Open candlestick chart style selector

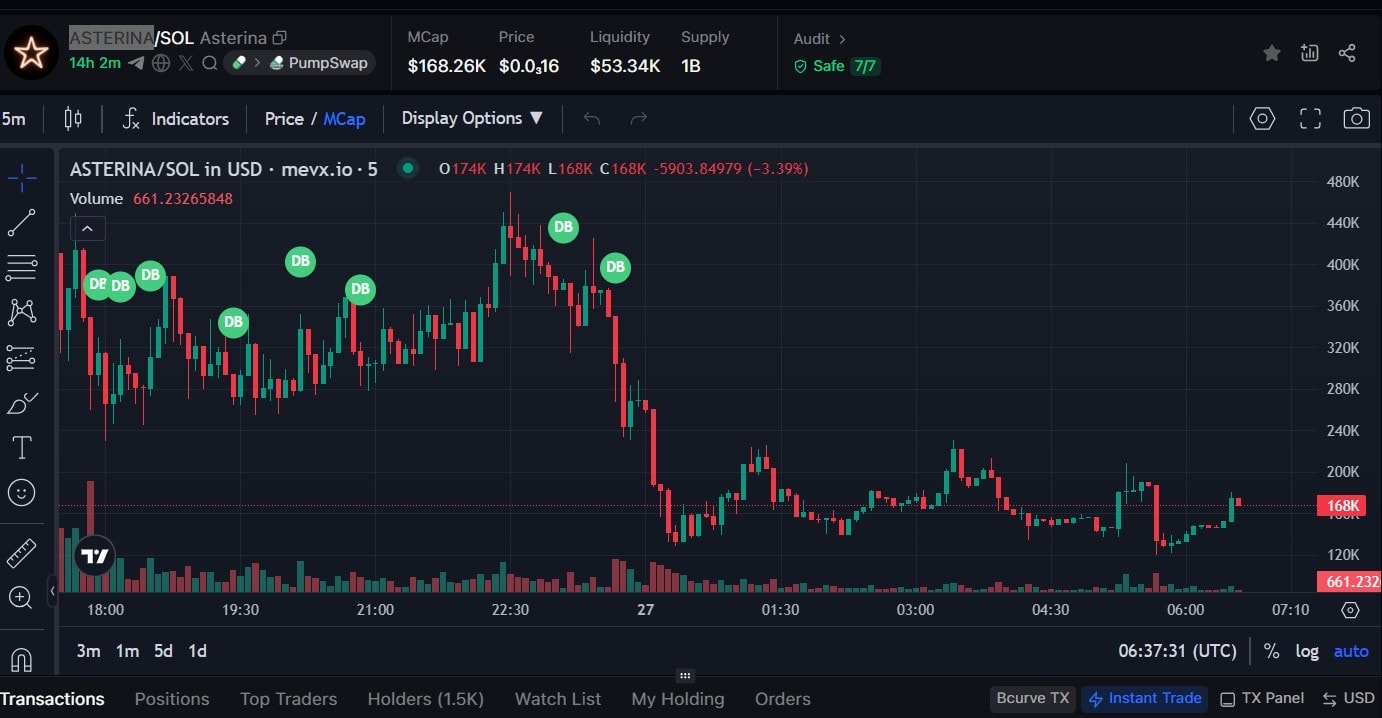(x=73, y=119)
